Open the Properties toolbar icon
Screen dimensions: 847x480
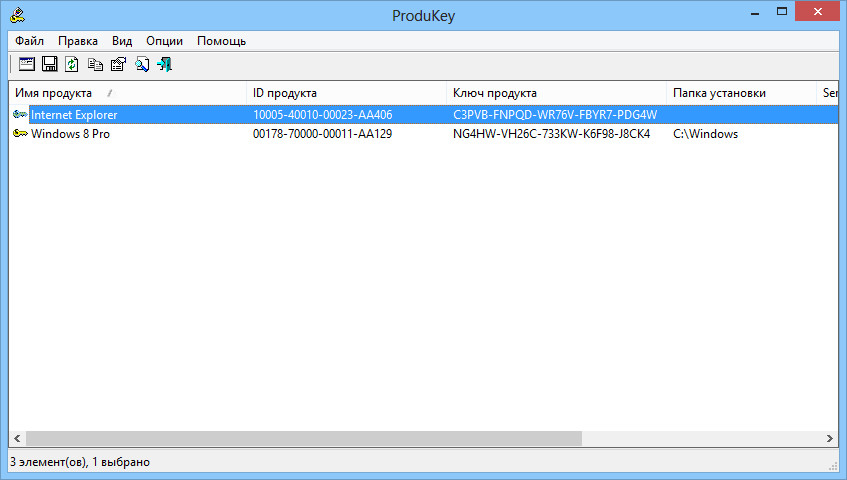pos(118,64)
